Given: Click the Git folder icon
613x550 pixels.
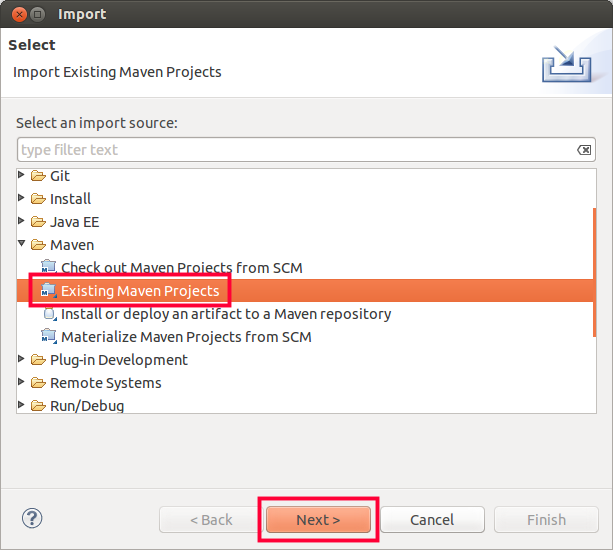Looking at the screenshot, I should [38, 176].
